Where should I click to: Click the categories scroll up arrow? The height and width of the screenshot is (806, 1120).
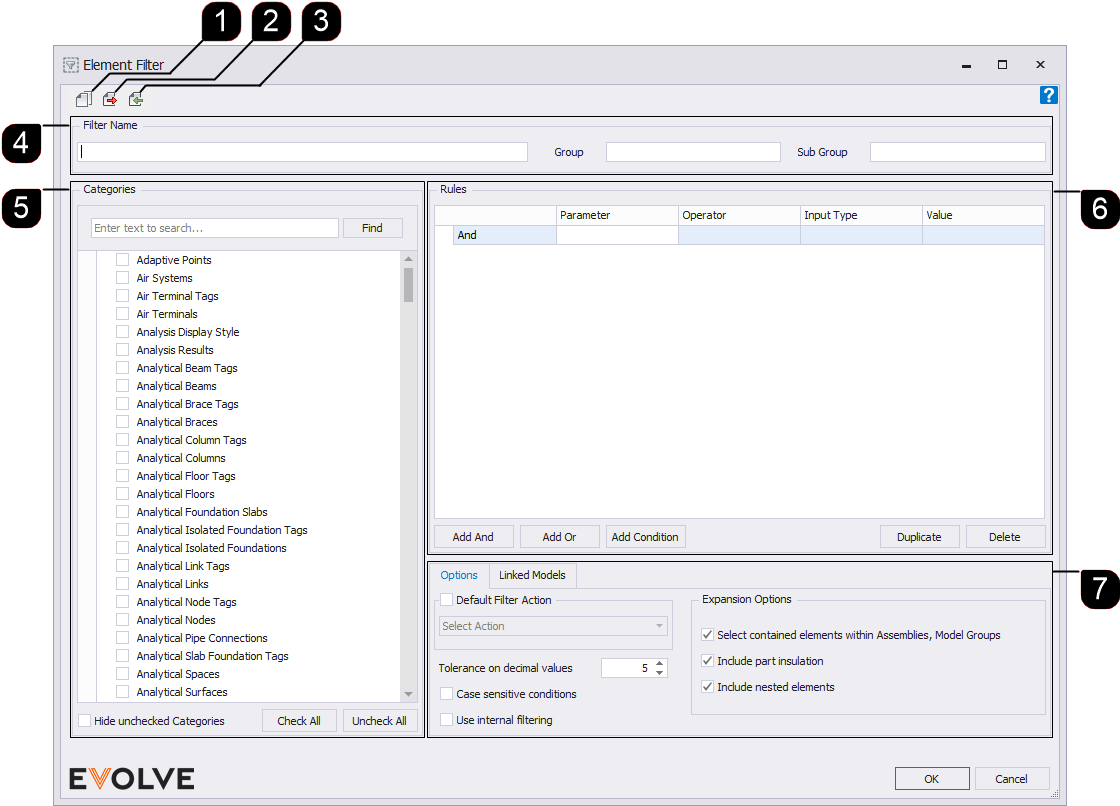(x=409, y=259)
